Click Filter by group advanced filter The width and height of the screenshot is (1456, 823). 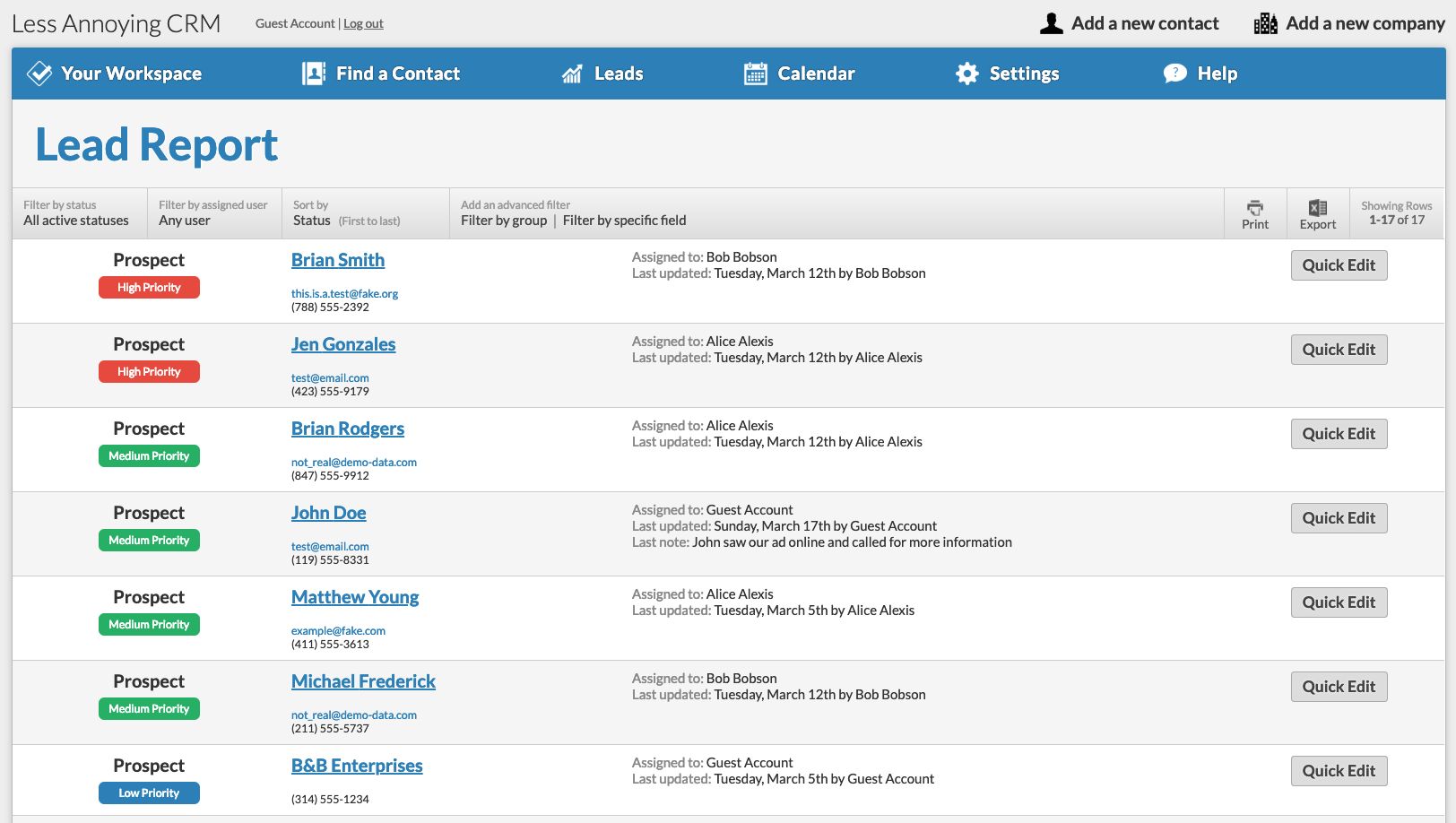pyautogui.click(x=504, y=221)
